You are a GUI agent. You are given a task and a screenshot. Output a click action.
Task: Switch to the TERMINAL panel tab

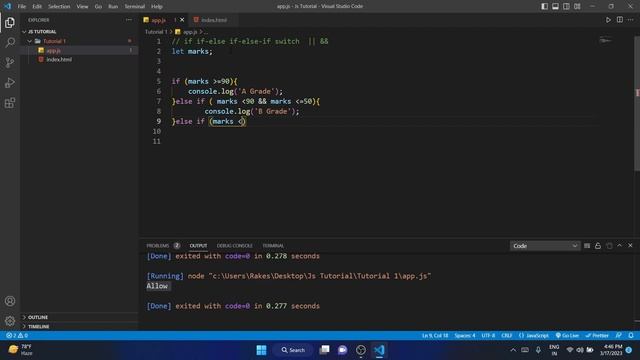(x=273, y=246)
